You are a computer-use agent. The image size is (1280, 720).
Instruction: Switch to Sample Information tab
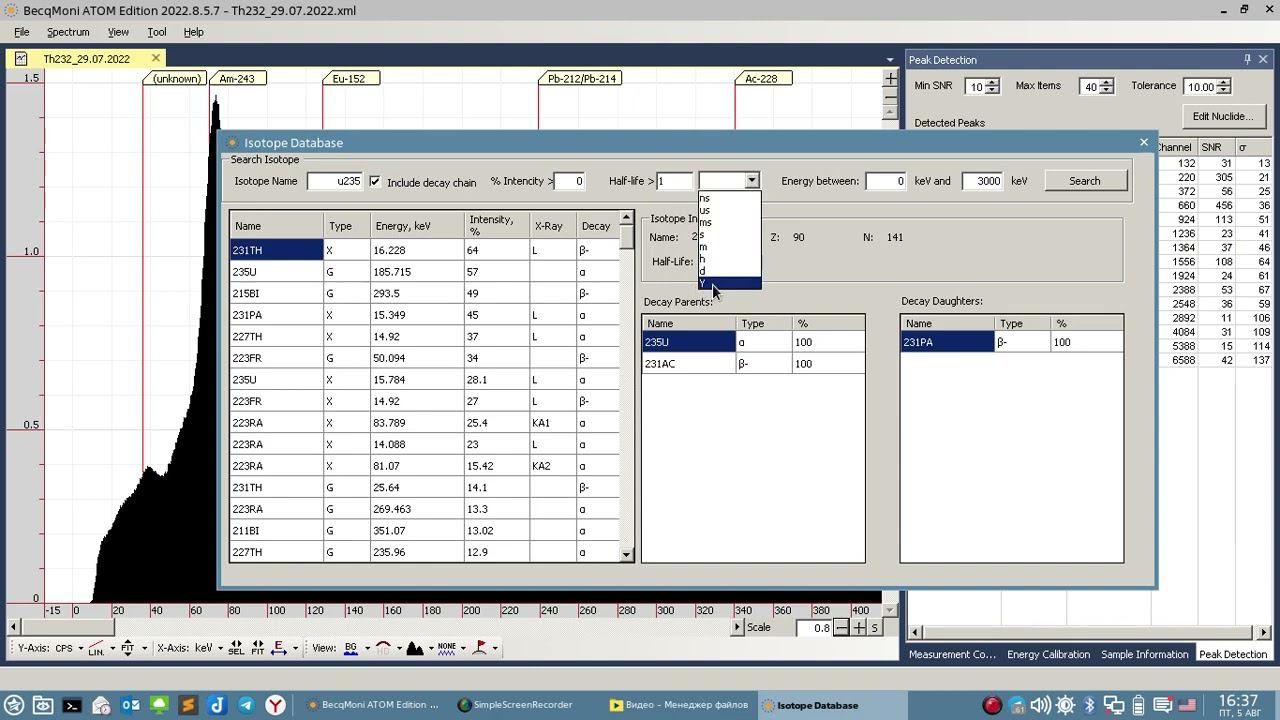pyautogui.click(x=1144, y=654)
